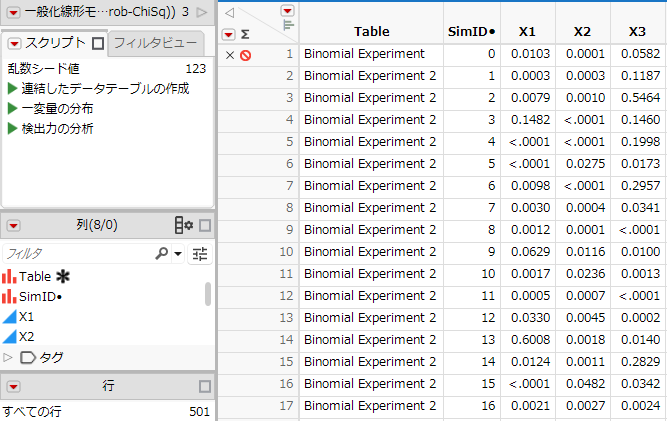Open the search options dropdown arrow
The image size is (667, 421).
(x=178, y=254)
